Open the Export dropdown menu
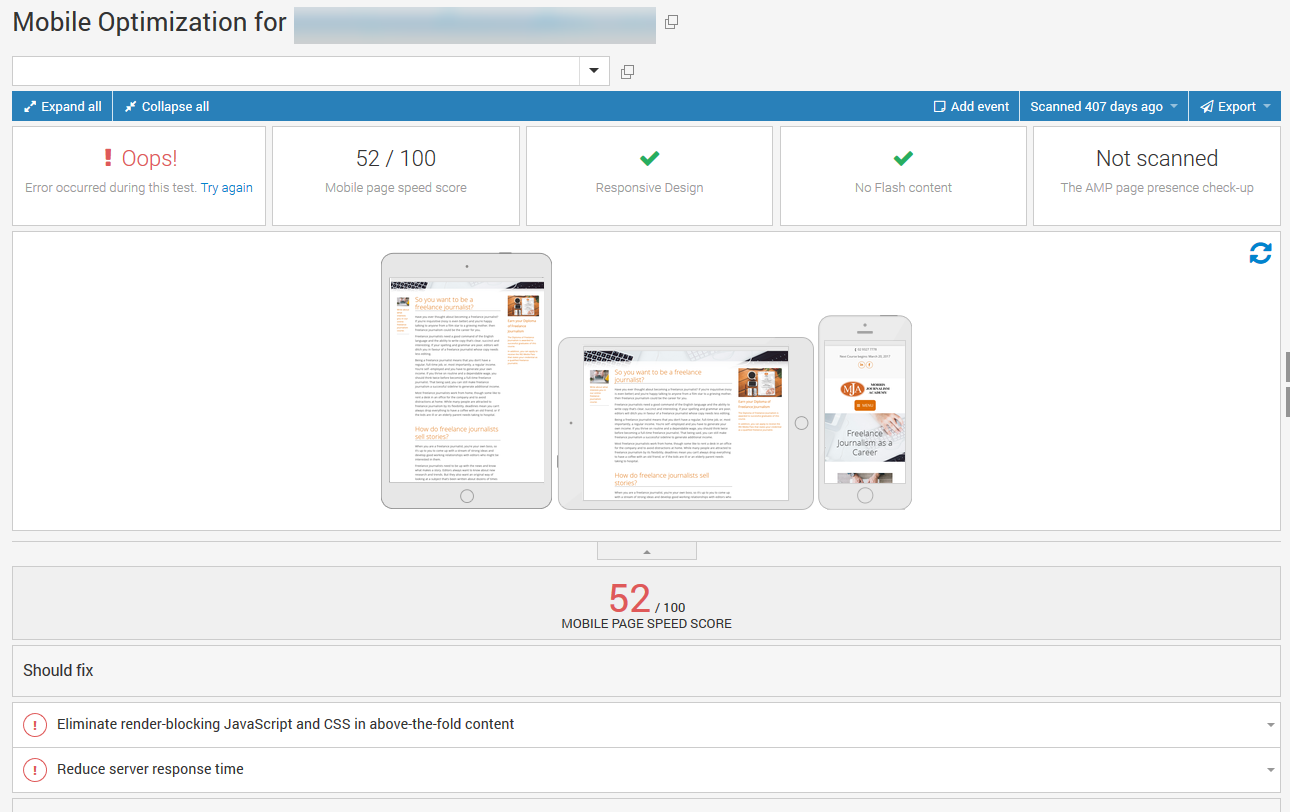 click(x=1235, y=107)
